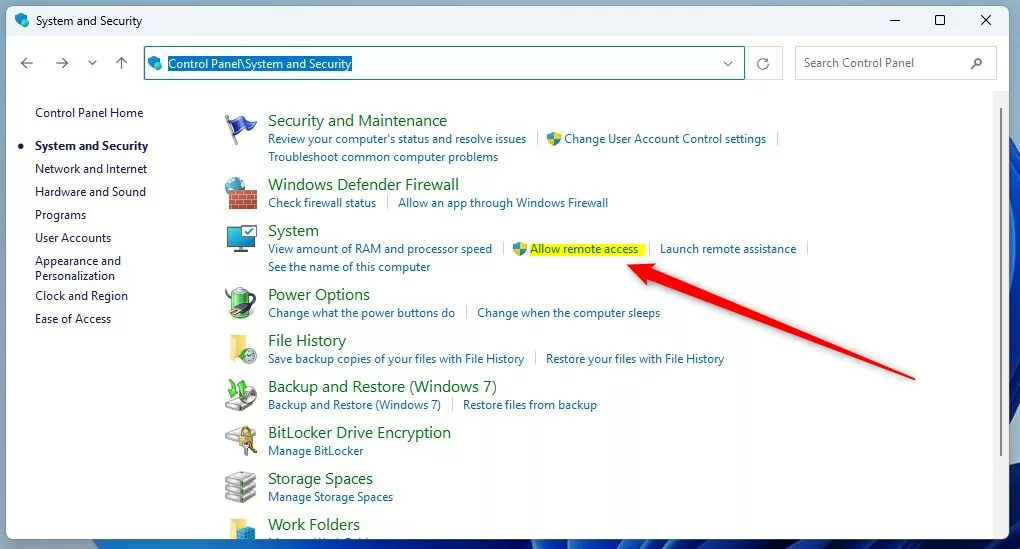Click the Backup and Restore icon
This screenshot has width=1020, height=549.
tap(241, 395)
